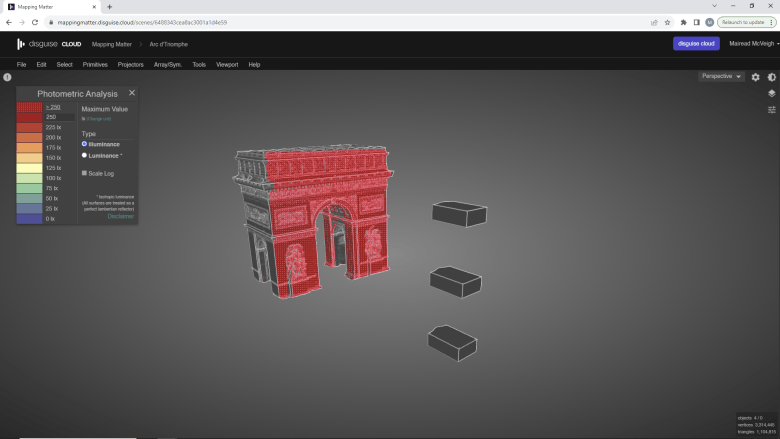
Task: Click the exclamation info icon
Action: coord(7,77)
